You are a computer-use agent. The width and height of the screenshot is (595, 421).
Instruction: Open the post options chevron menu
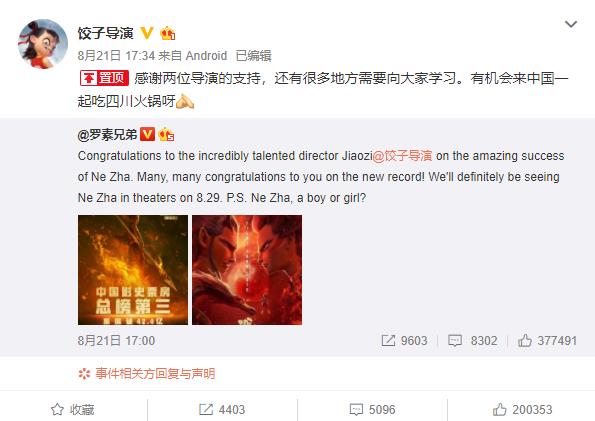(571, 24)
